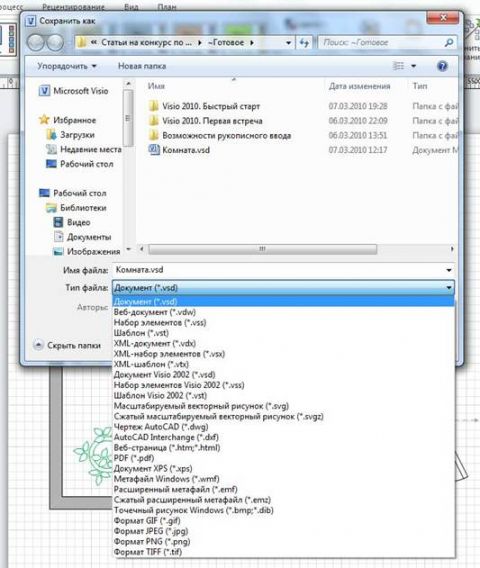480x568 pixels.
Task: Choose XML-набор элементов (*.vsx) file type
Action: click(284, 354)
